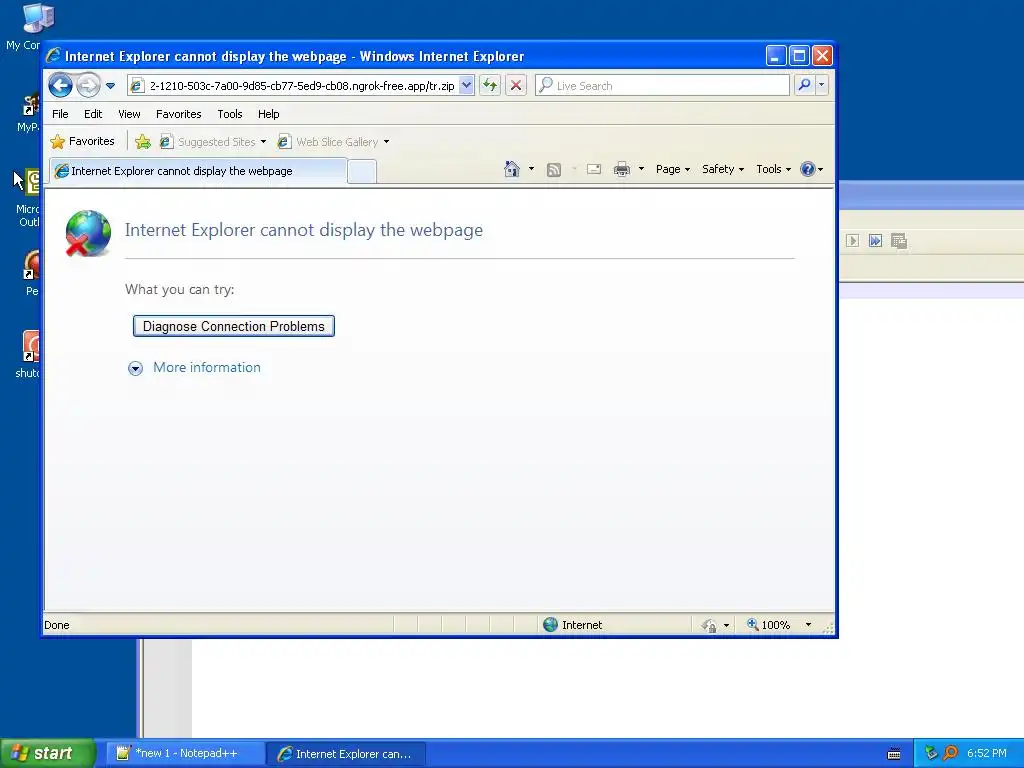Click the Internet zone globe in status bar
This screenshot has height=768, width=1024.
(551, 625)
